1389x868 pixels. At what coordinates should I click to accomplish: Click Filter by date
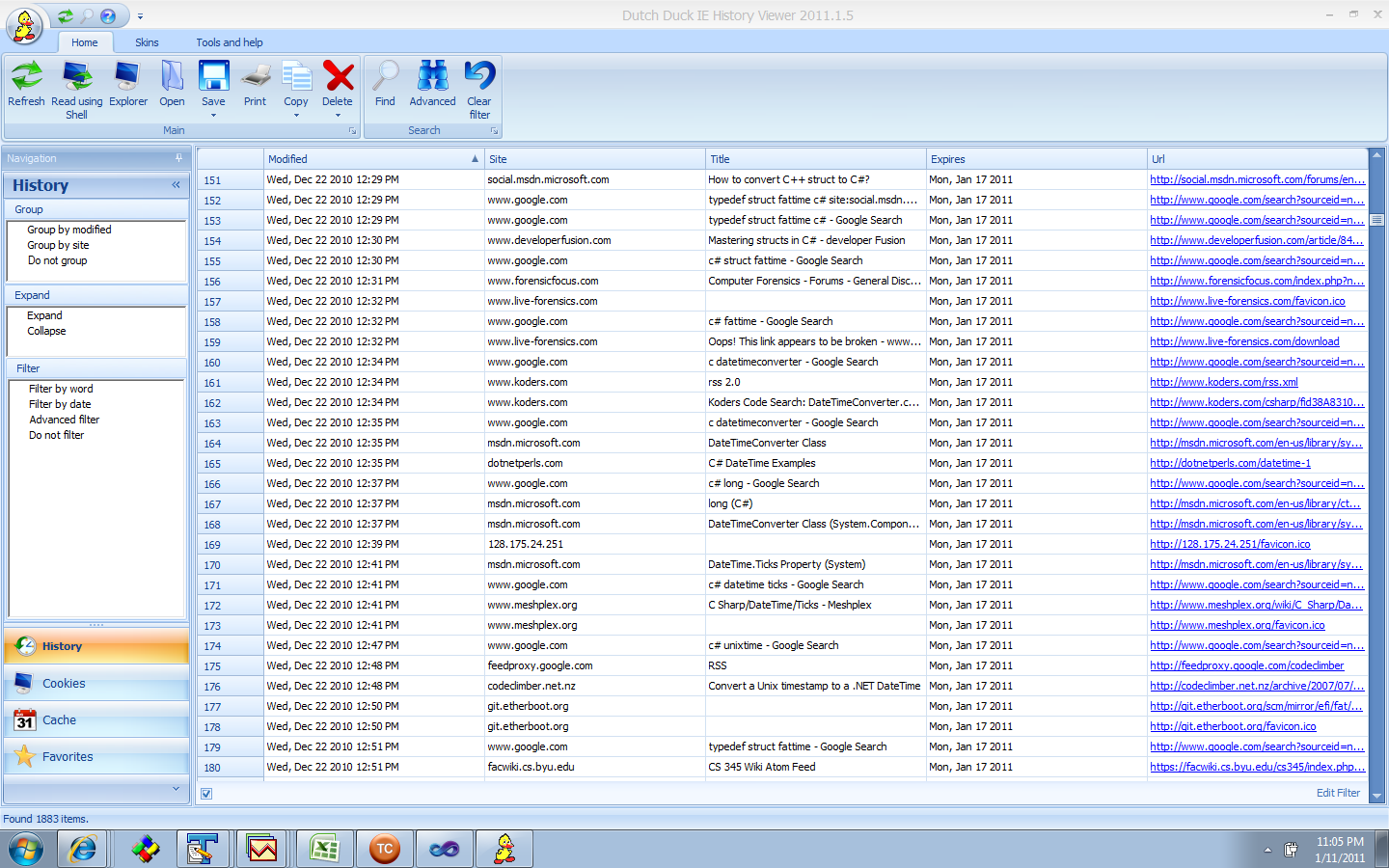[x=60, y=404]
